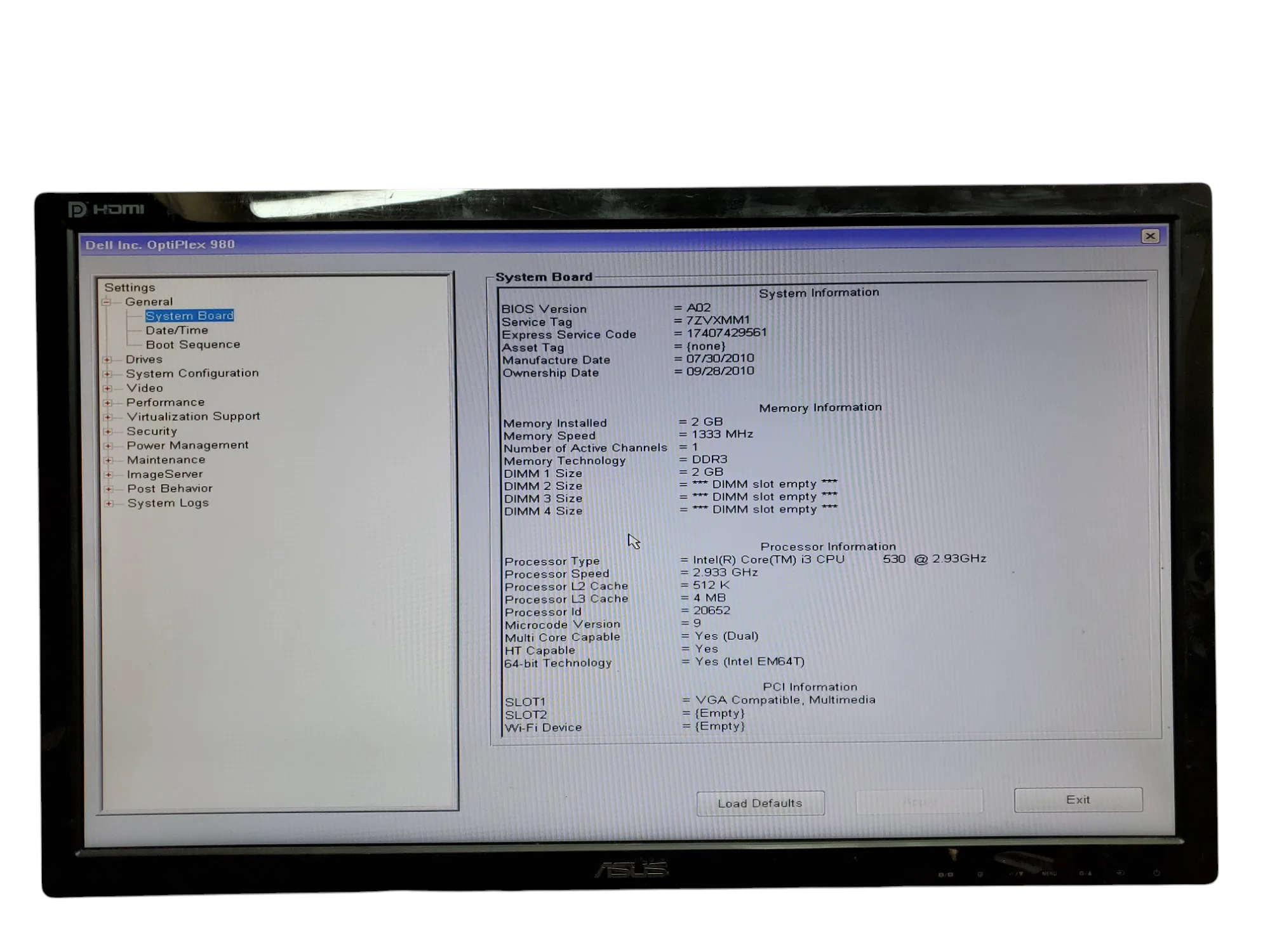Viewport: 1270px width, 952px height.
Task: Select the Drives category label
Action: point(144,359)
